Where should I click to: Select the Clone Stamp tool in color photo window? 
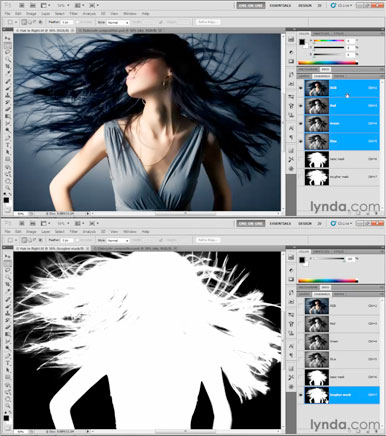[x=7, y=95]
